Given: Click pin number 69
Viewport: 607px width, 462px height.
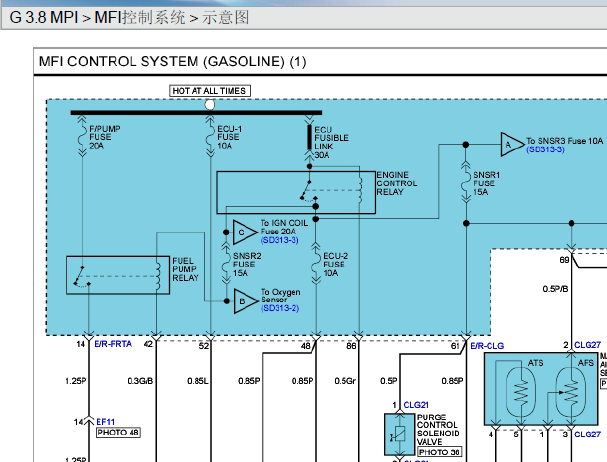Looking at the screenshot, I should point(564,260).
